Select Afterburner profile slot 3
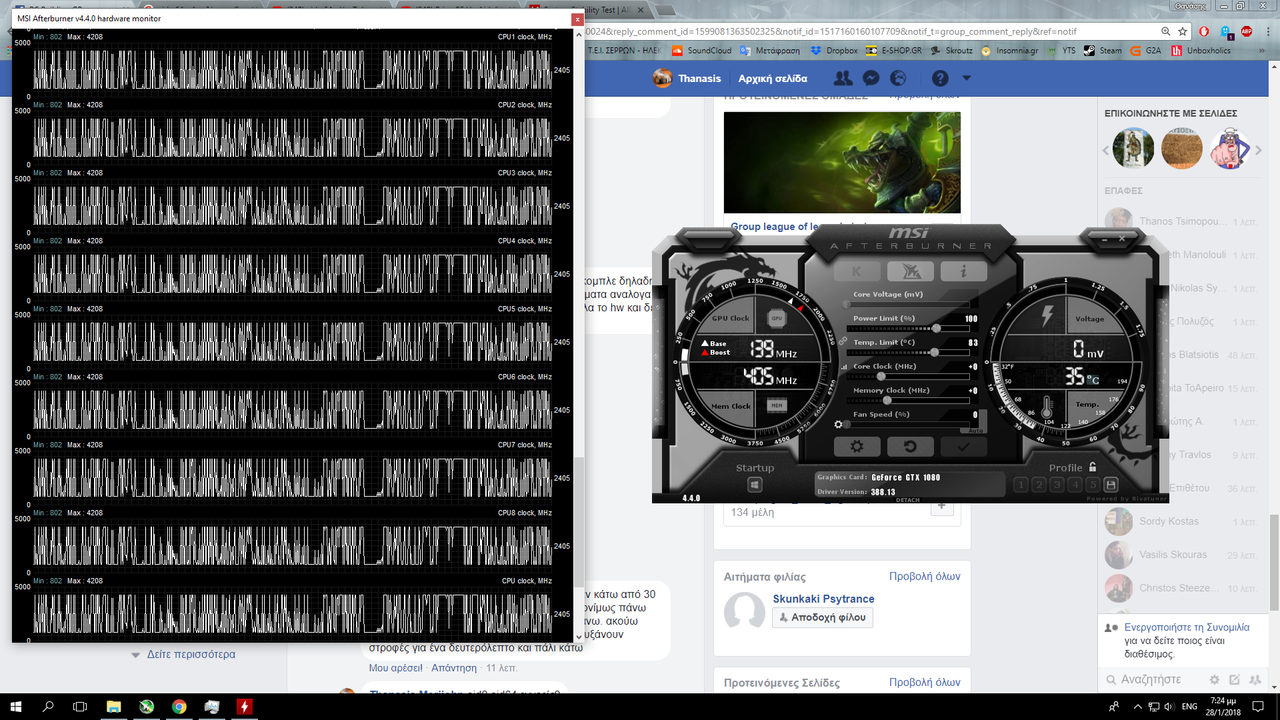1280x720 pixels. point(1057,485)
